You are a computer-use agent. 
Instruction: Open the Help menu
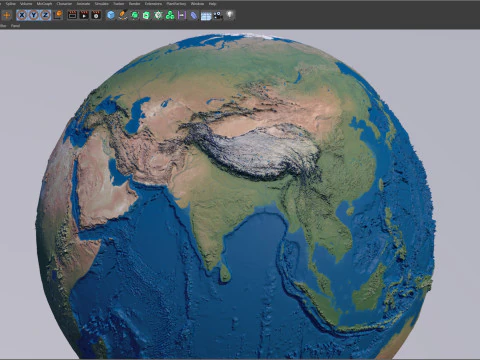pyautogui.click(x=212, y=4)
